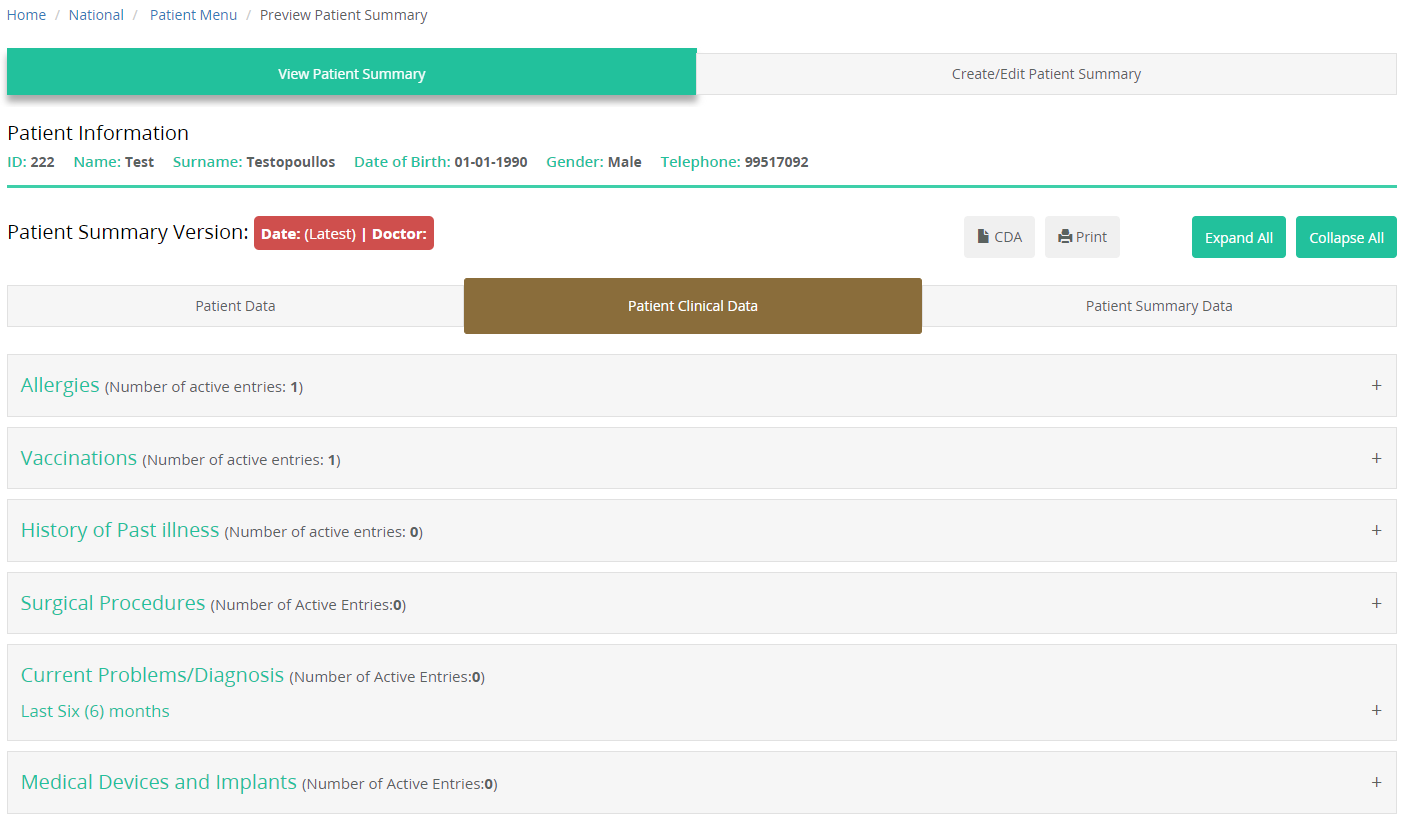Expand Surgical Procedures plus icon
The width and height of the screenshot is (1404, 816).
(1376, 603)
